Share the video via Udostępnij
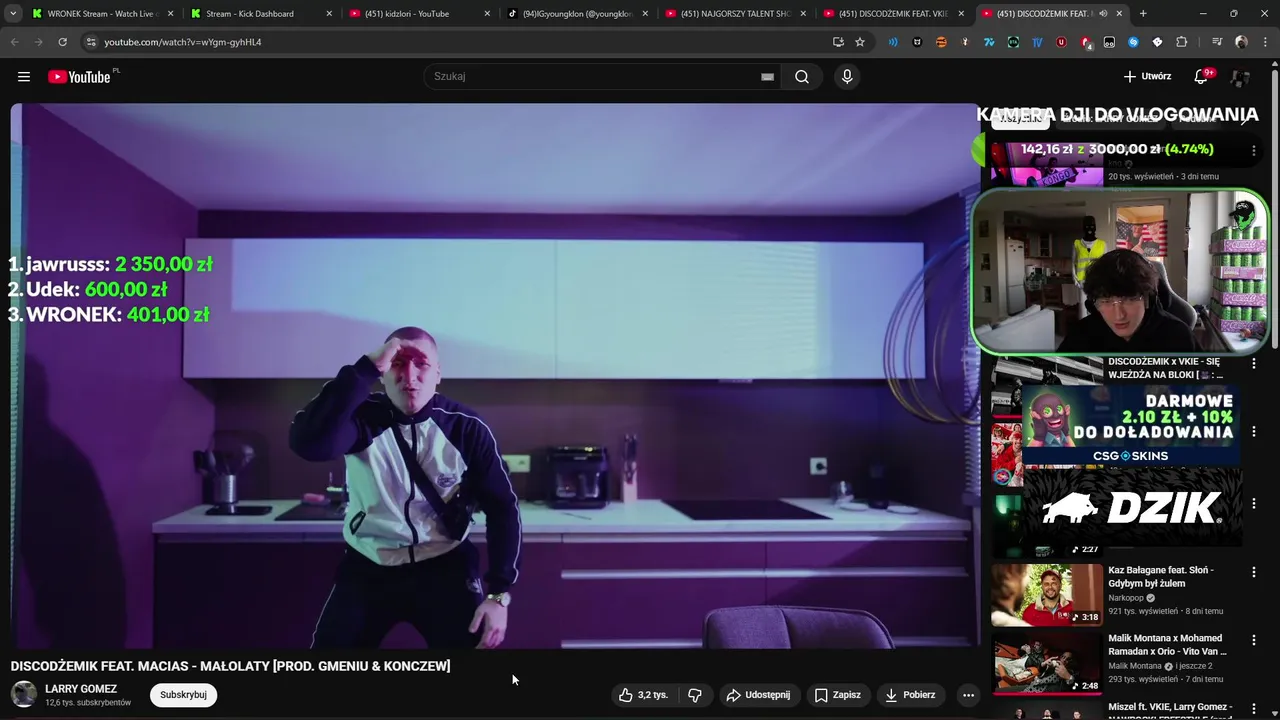 758,695
